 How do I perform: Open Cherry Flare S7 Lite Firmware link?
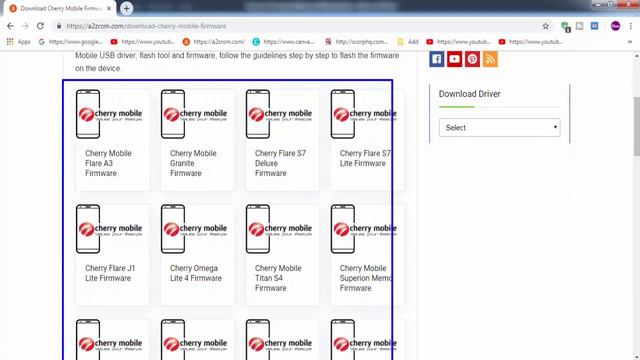point(365,158)
